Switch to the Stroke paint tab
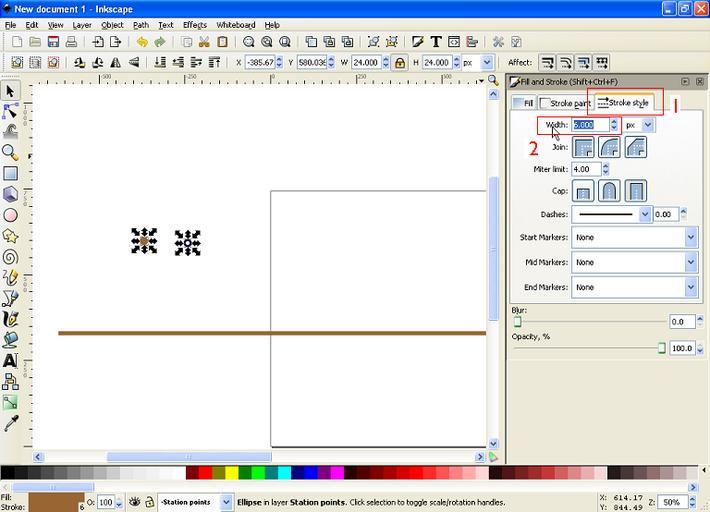 click(566, 103)
